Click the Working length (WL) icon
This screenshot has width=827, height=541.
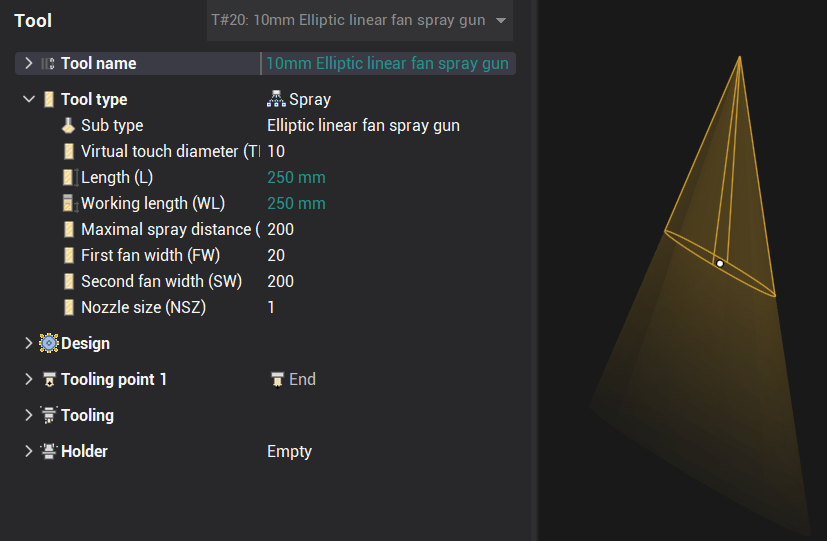(x=68, y=204)
